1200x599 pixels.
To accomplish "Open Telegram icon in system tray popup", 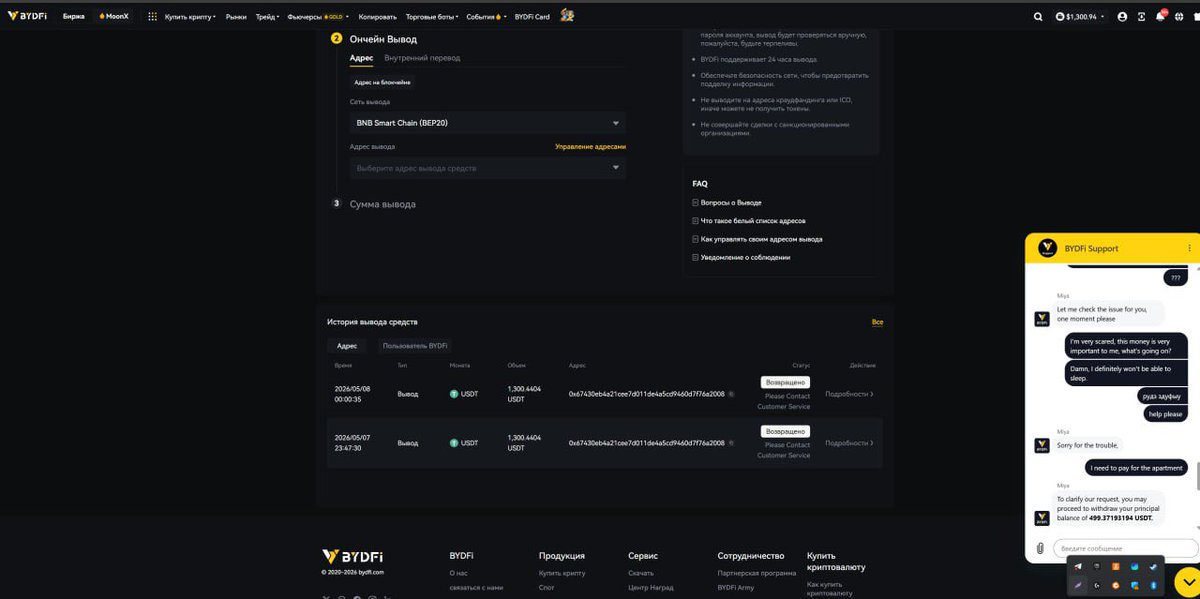I will (1078, 566).
